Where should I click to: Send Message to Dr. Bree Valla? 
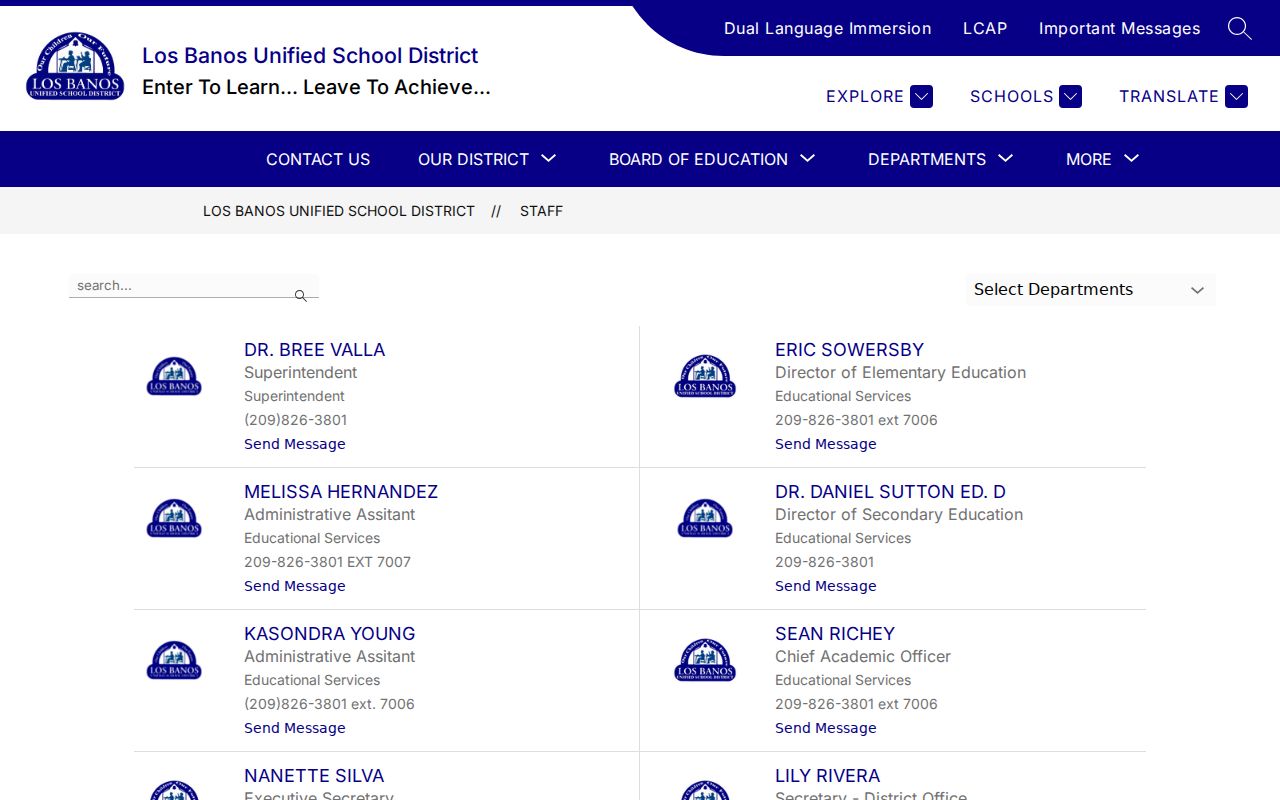pyautogui.click(x=295, y=444)
